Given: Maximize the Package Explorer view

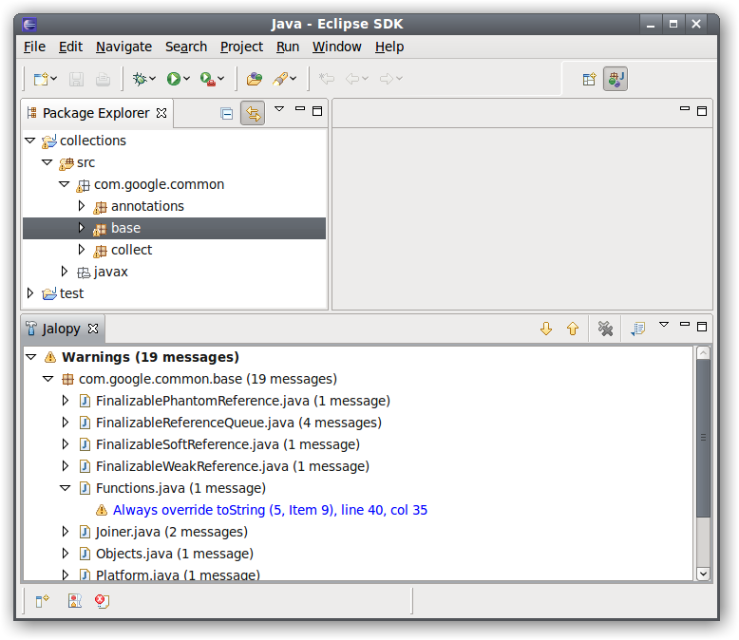Looking at the screenshot, I should pyautogui.click(x=317, y=111).
